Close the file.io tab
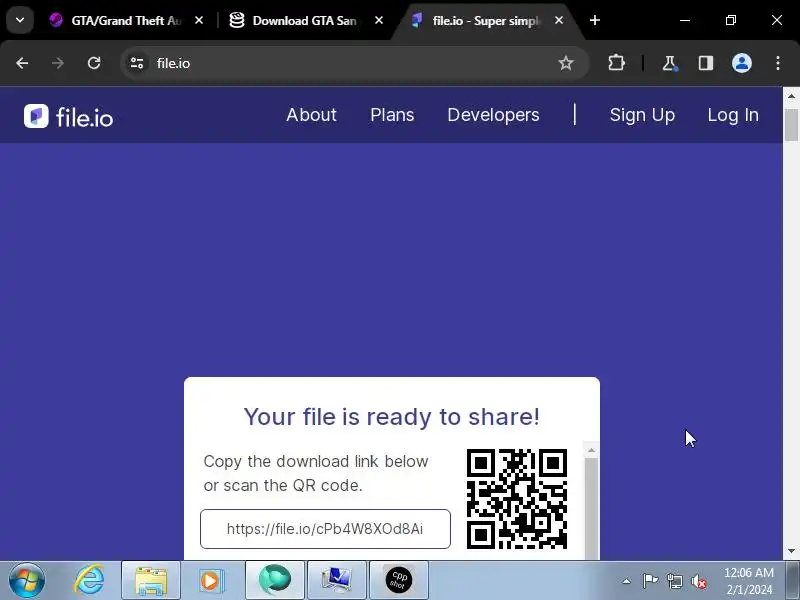 click(x=559, y=20)
